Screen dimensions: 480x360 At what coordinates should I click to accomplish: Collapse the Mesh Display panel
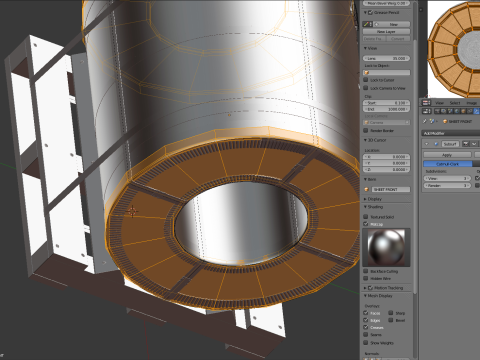coord(365,296)
